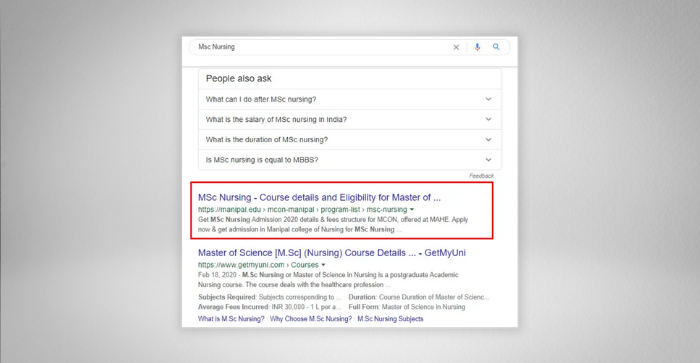Open the 'Why Choose M.Sc Nursing?' sitelink

pyautogui.click(x=311, y=319)
